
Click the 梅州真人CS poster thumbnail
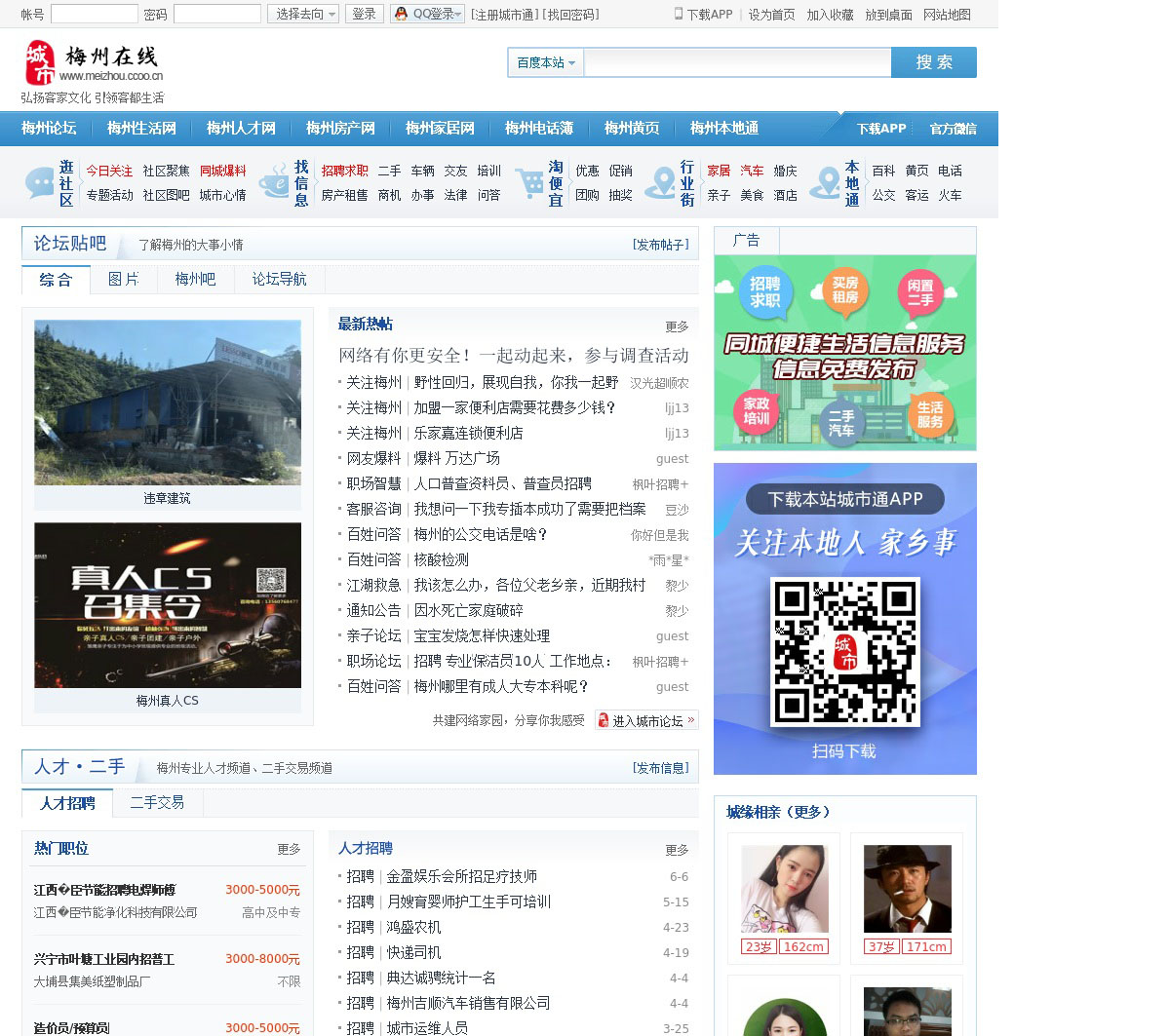coord(168,605)
